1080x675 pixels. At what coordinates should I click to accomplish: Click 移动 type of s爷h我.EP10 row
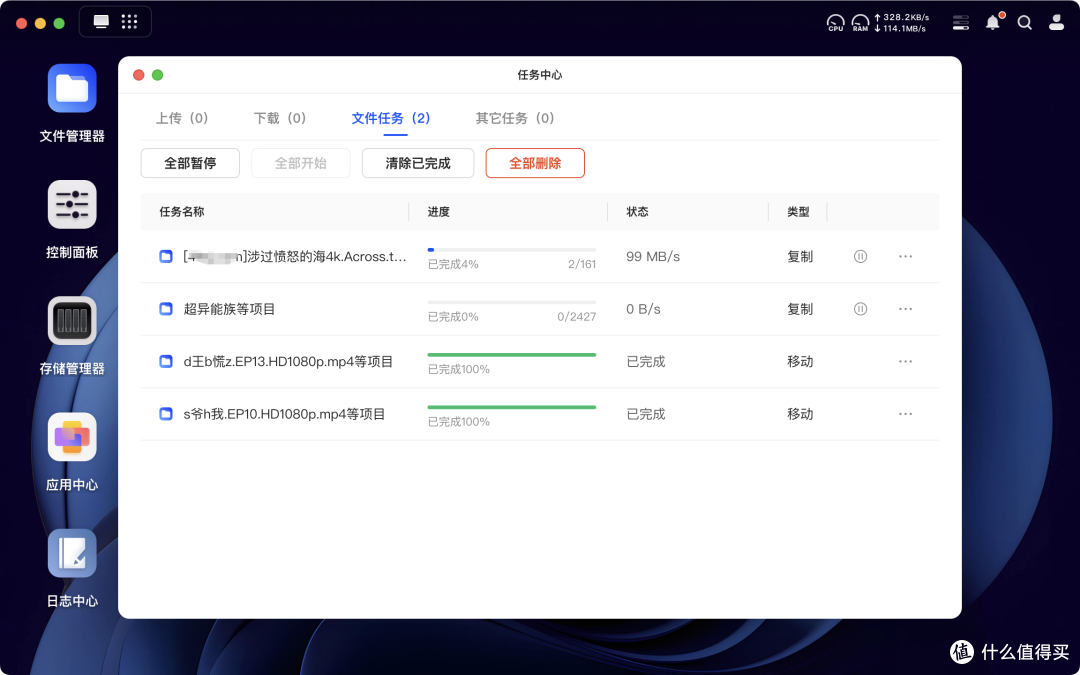pos(800,414)
